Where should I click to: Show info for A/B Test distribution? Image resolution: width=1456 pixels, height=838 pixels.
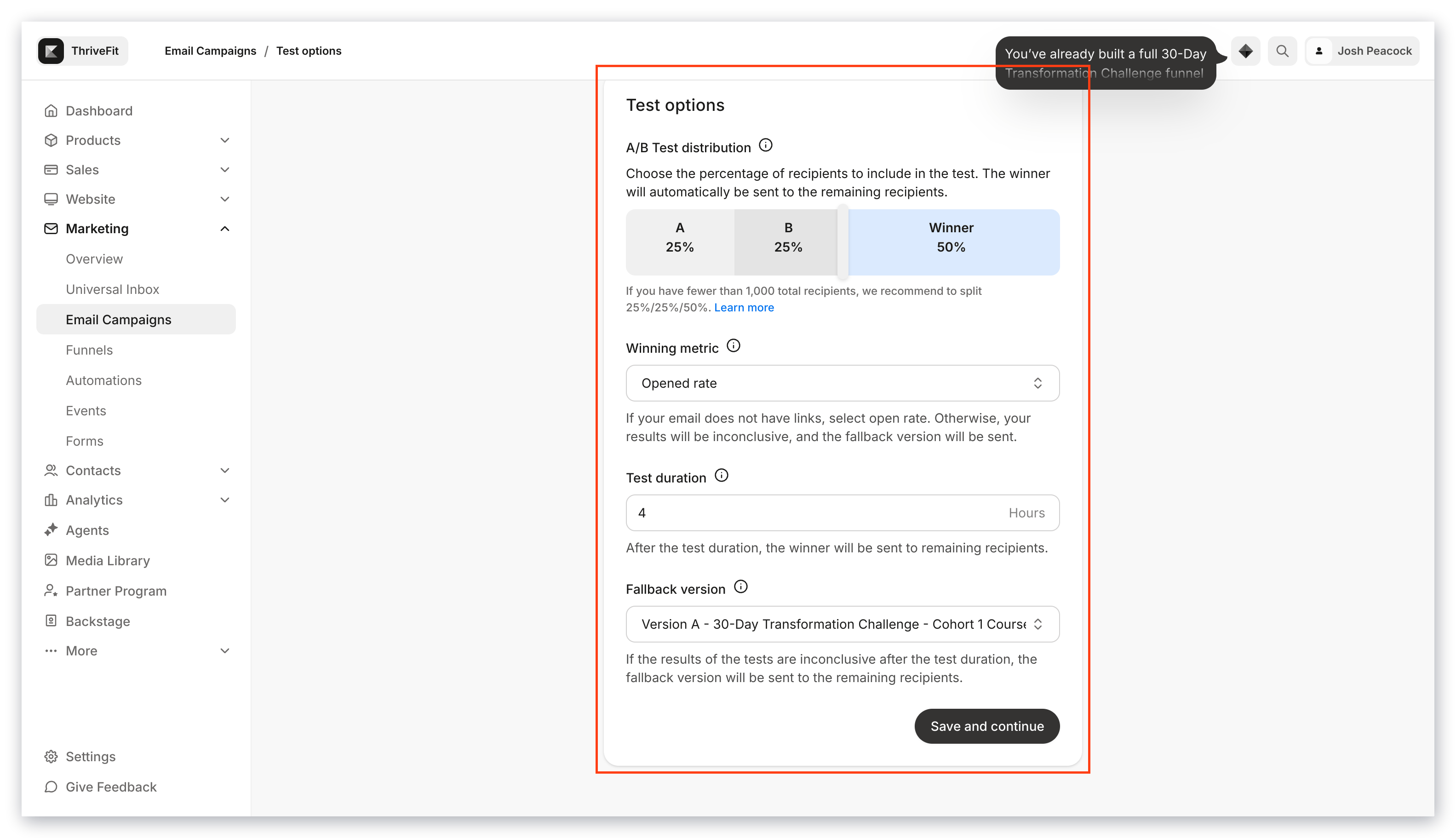point(765,145)
